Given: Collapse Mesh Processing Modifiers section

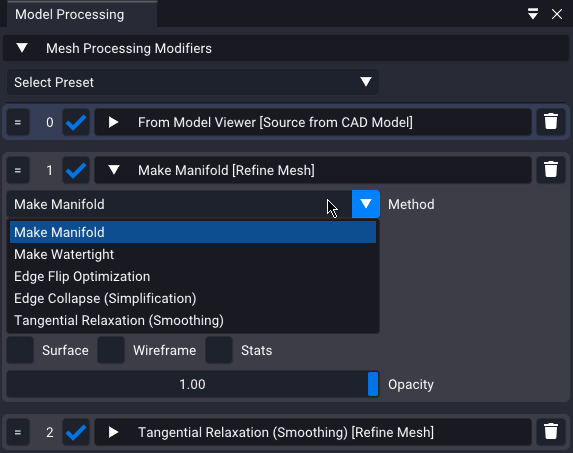Looking at the screenshot, I should tap(22, 48).
